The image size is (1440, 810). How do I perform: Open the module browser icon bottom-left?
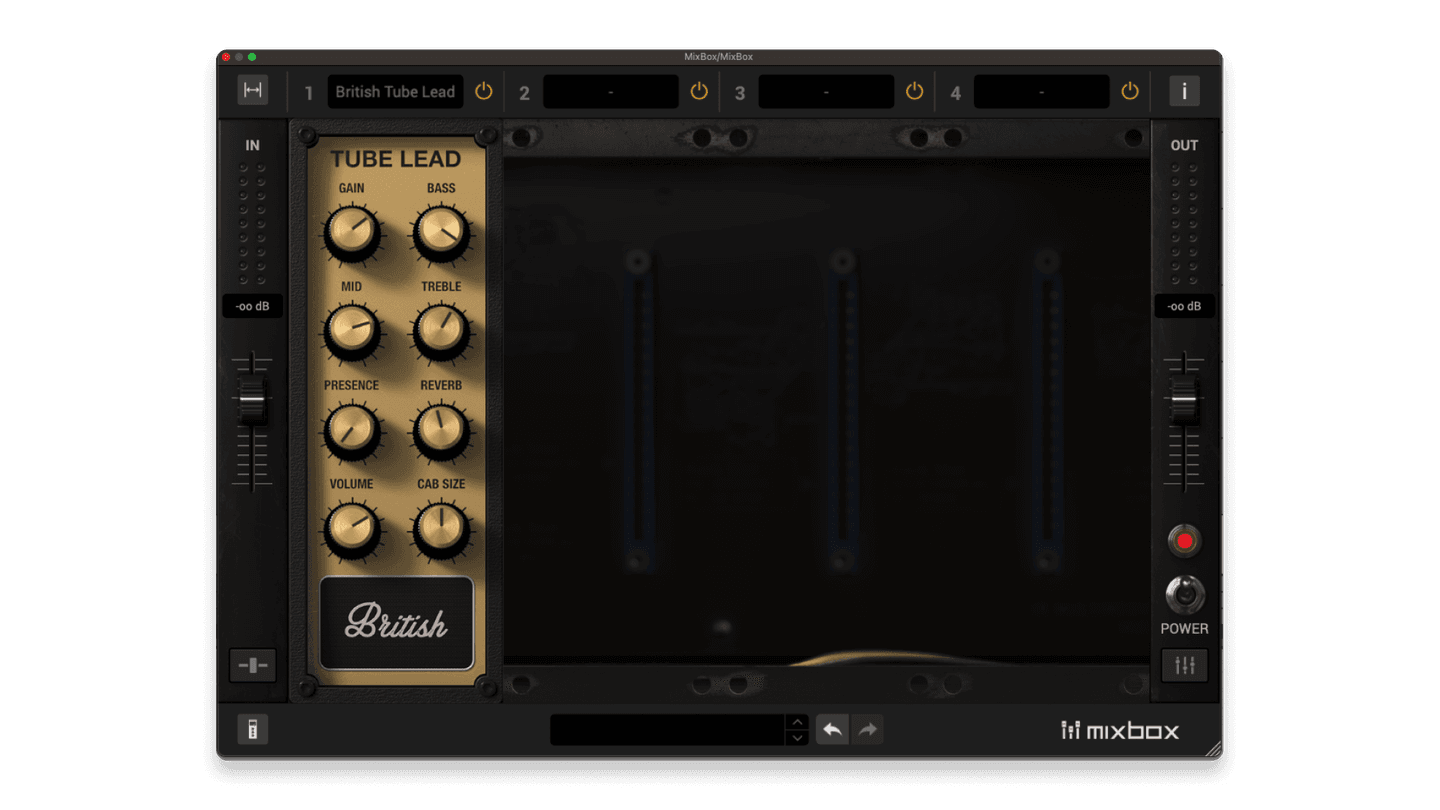point(252,729)
